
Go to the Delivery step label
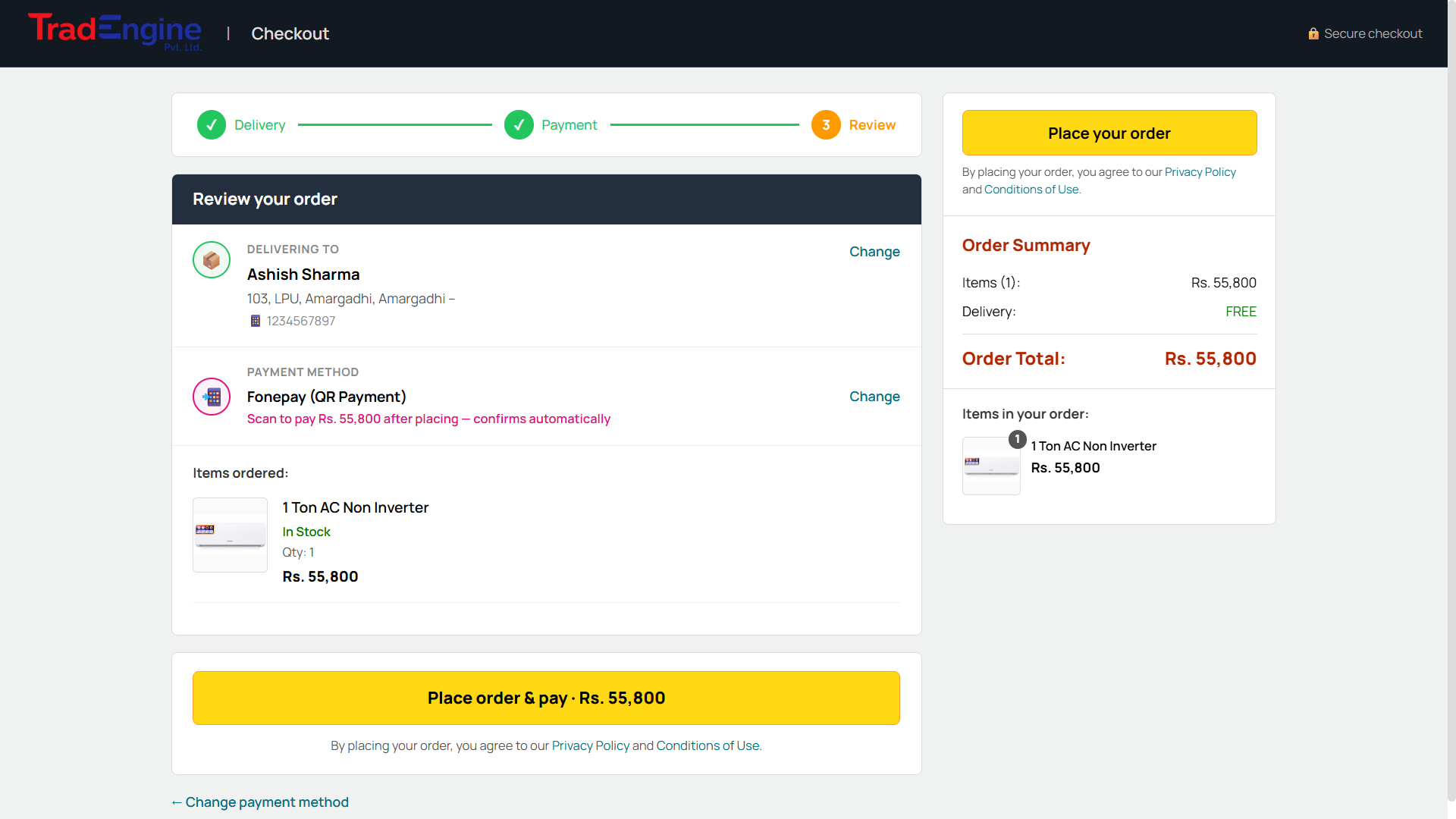(260, 125)
